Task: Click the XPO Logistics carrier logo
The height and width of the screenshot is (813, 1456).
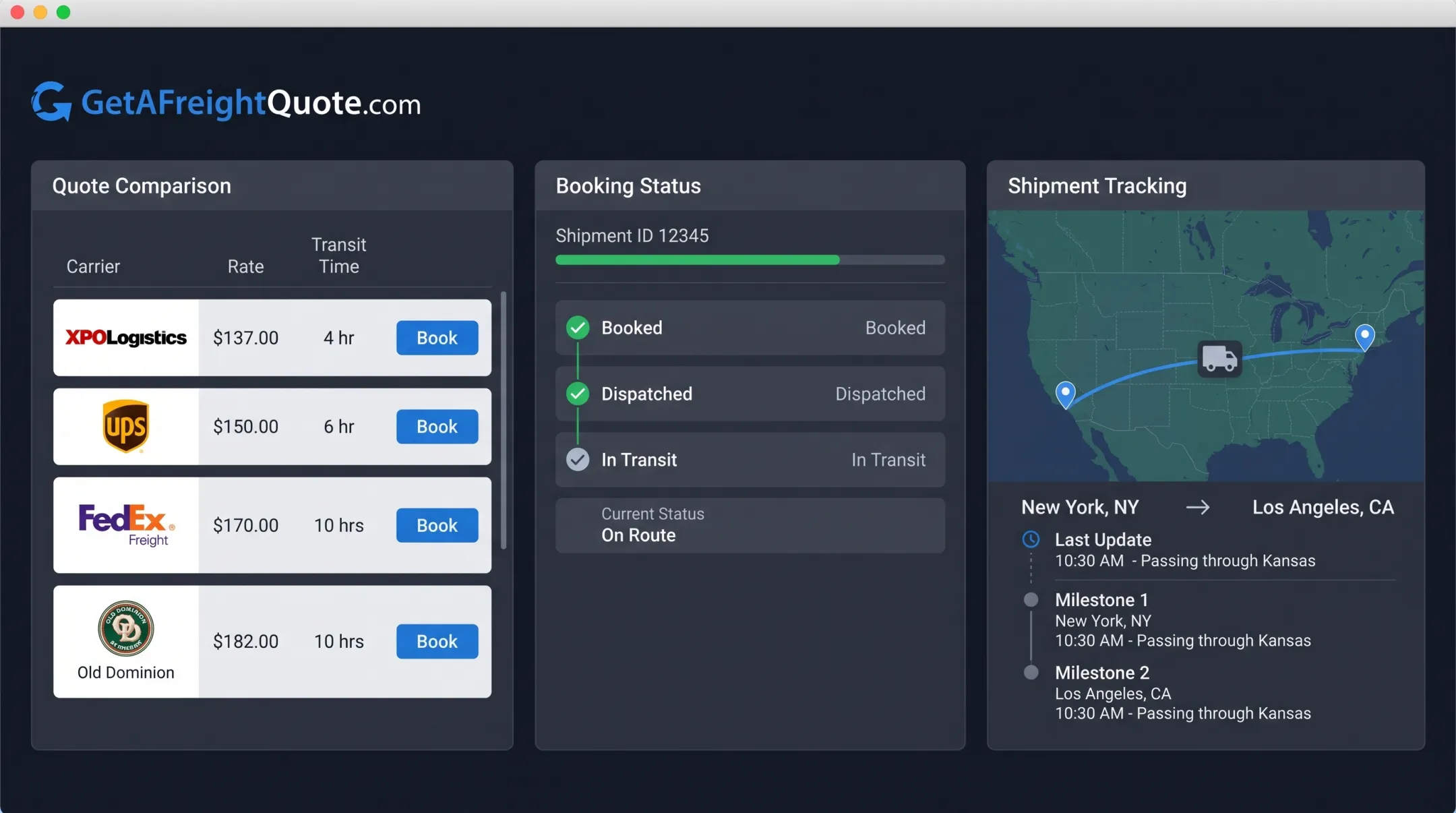Action: pos(126,338)
